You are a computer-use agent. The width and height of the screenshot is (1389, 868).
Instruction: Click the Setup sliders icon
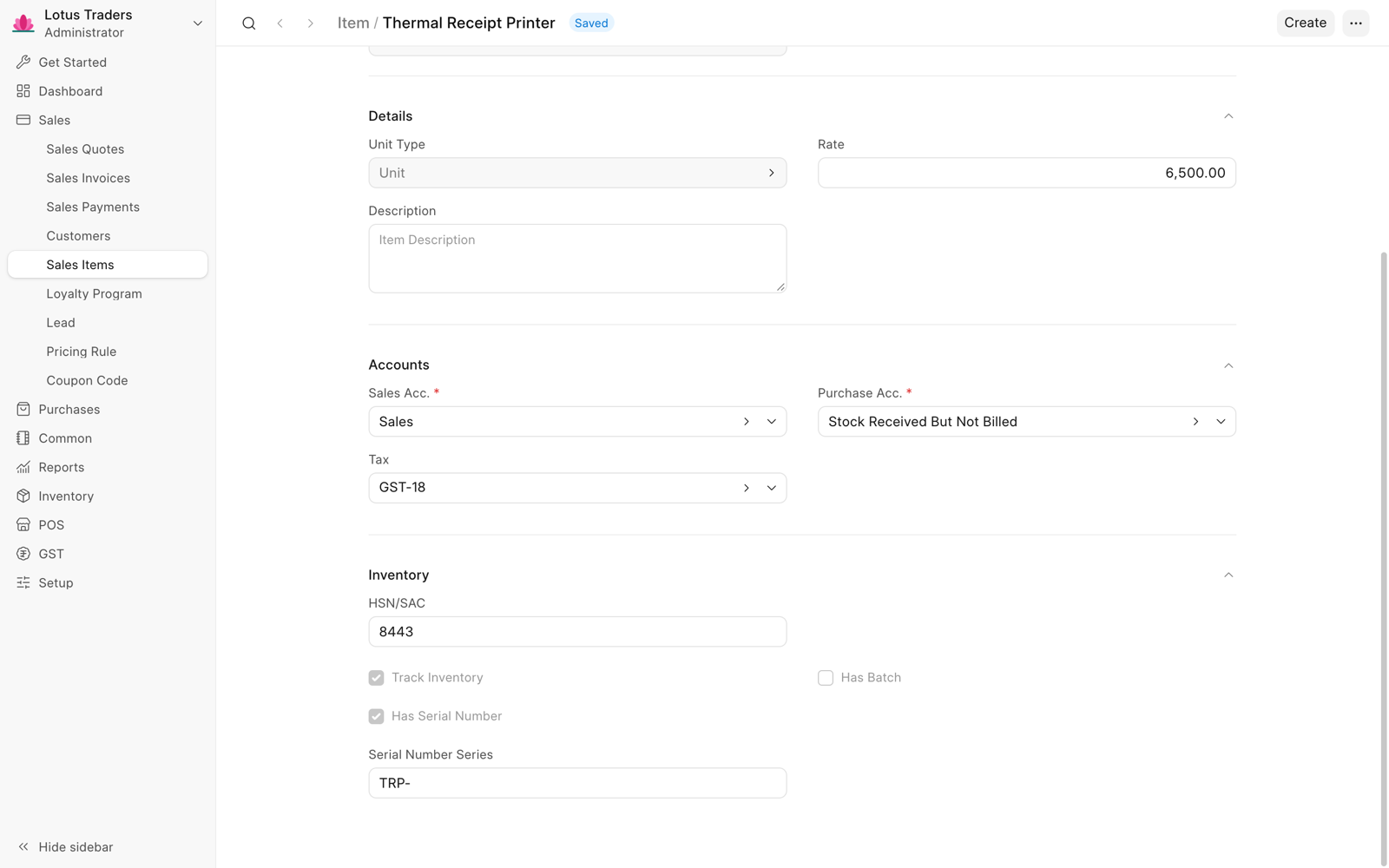point(23,583)
